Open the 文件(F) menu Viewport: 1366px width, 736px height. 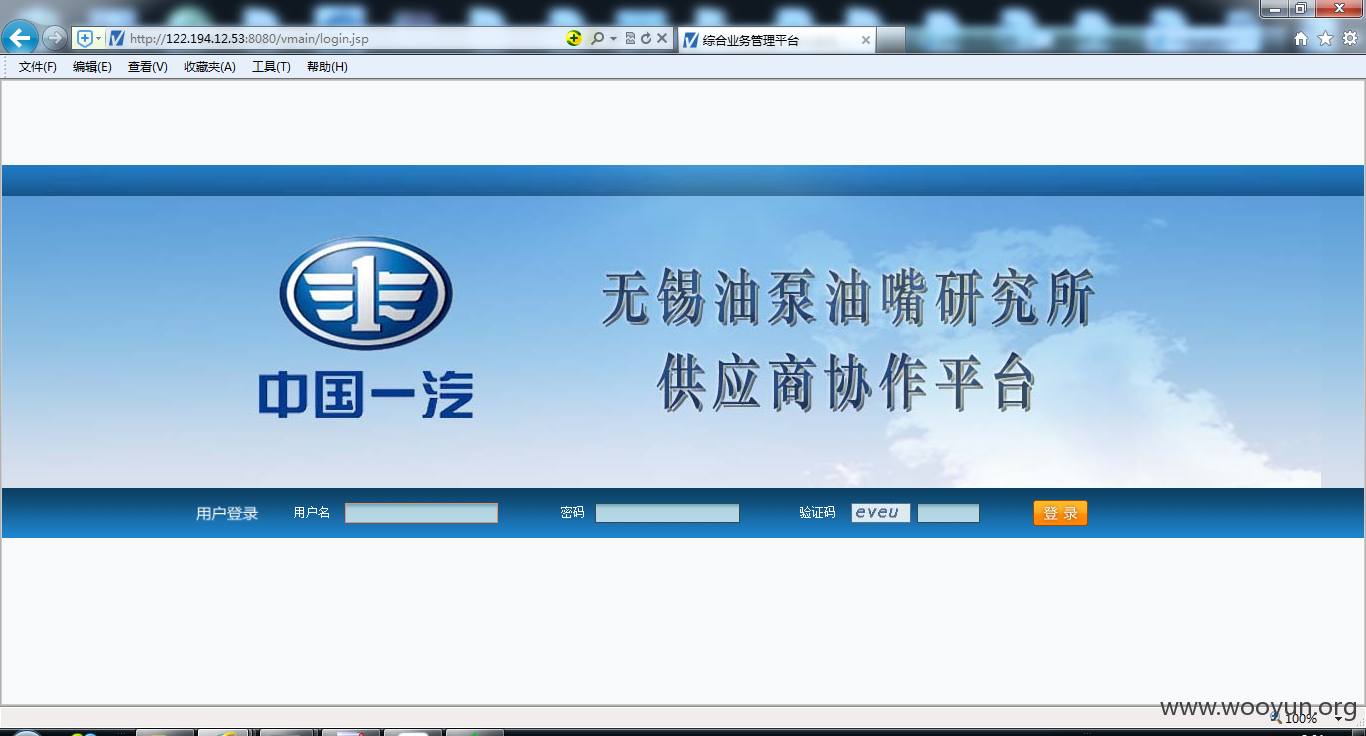38,67
